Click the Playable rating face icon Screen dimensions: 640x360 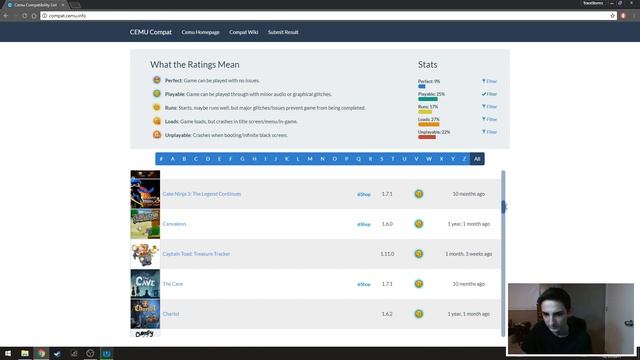pos(157,93)
